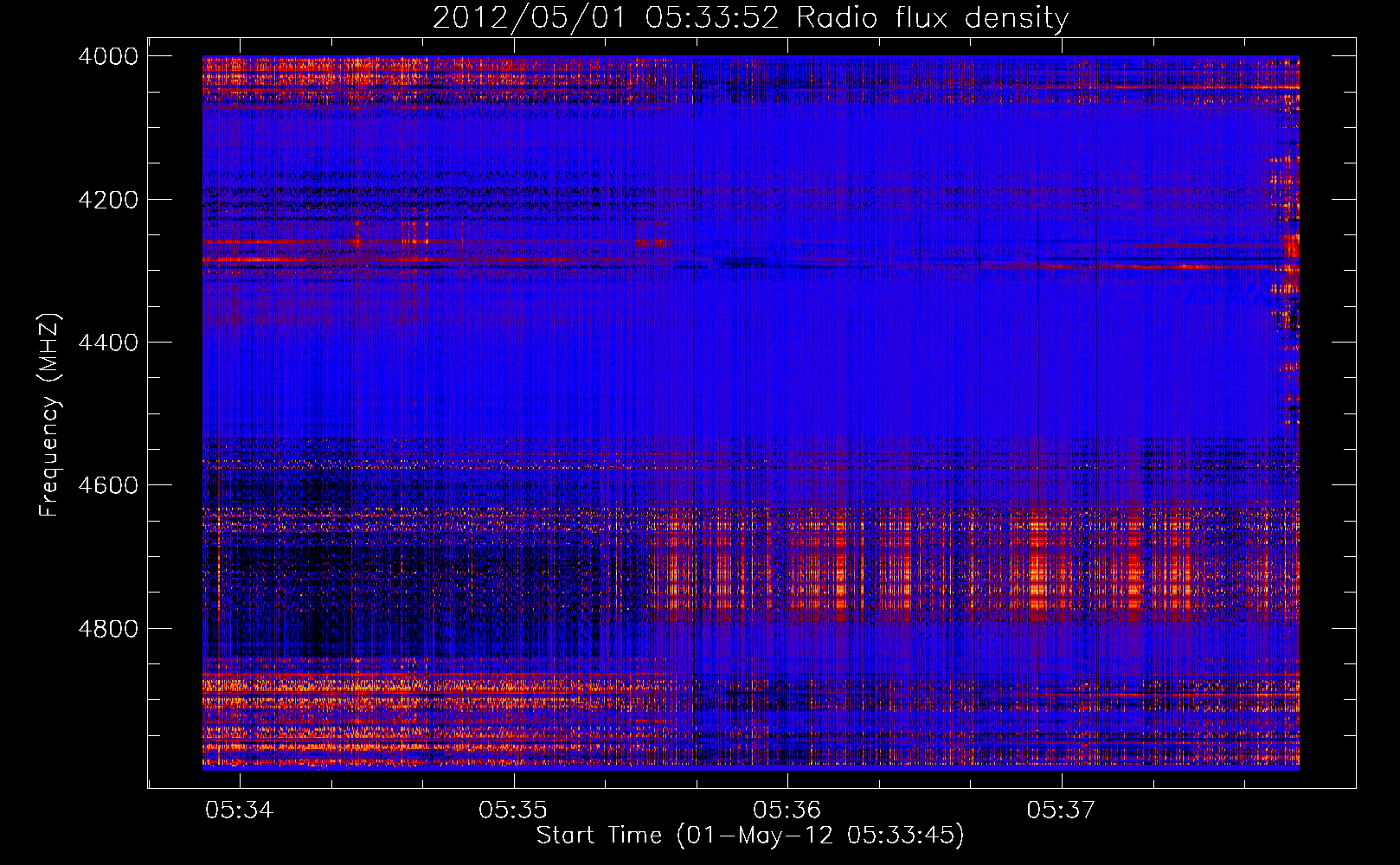
Task: Select the '4600' frequency axis label
Action: click(108, 485)
